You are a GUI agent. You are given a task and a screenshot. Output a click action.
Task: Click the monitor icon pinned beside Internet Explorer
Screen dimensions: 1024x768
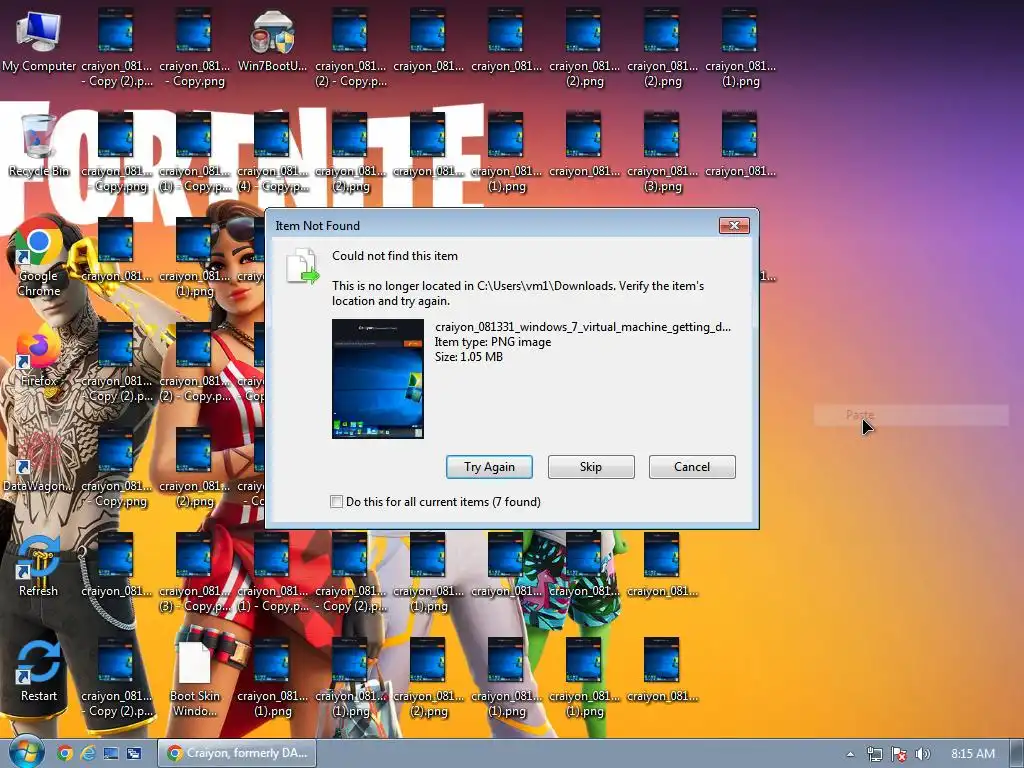[111, 753]
